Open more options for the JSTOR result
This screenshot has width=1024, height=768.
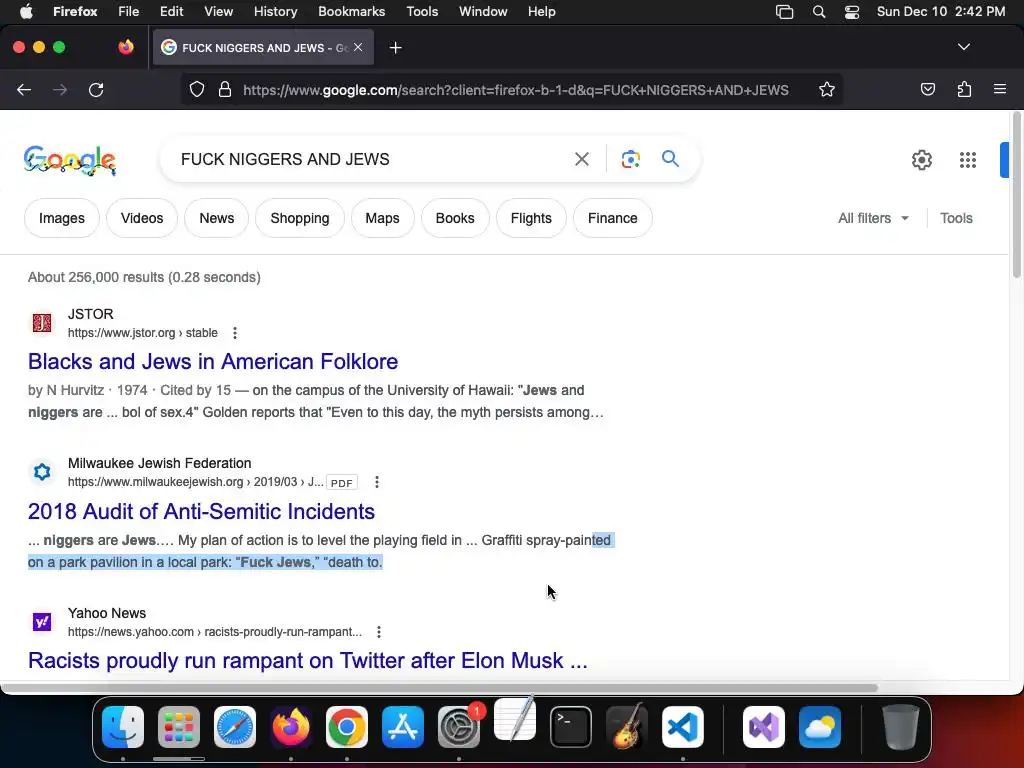coord(235,333)
